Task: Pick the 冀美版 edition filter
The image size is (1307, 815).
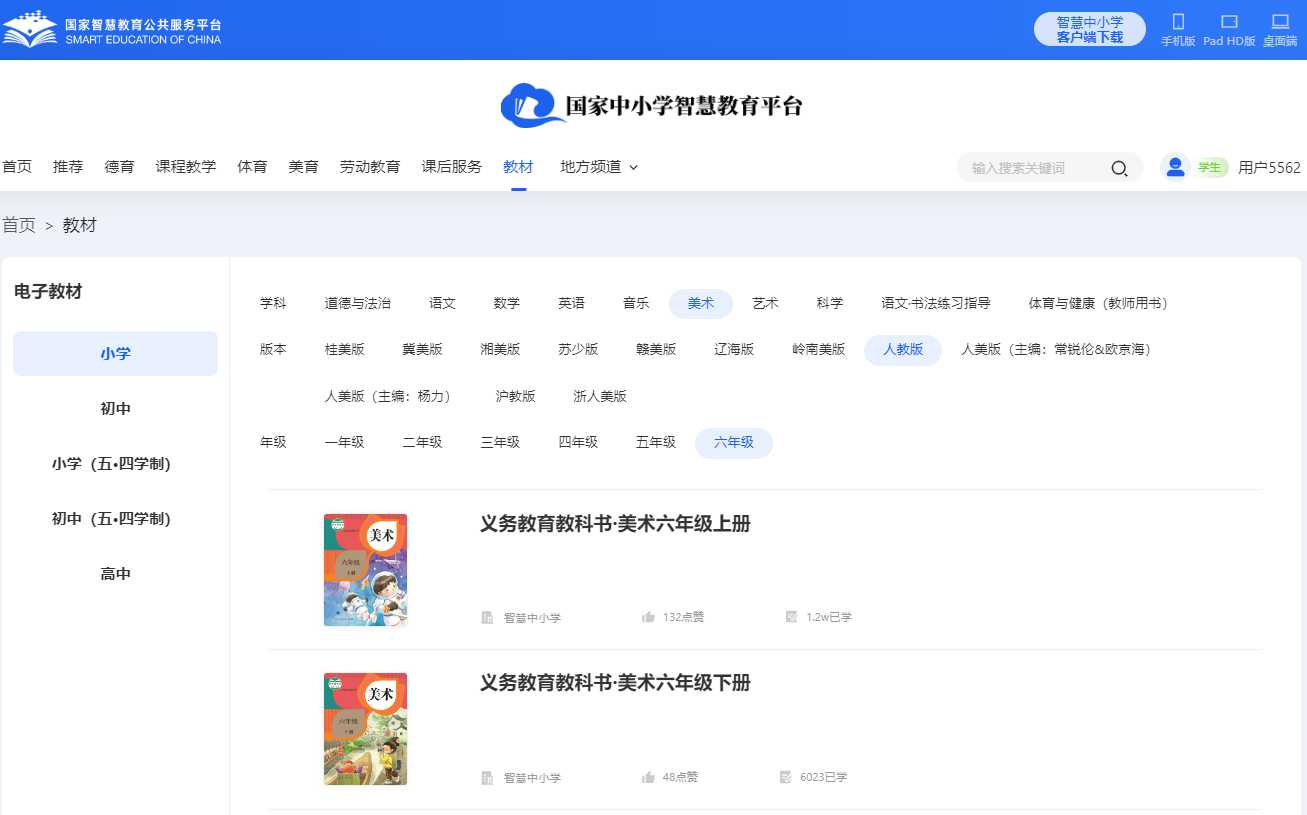Action: point(423,350)
